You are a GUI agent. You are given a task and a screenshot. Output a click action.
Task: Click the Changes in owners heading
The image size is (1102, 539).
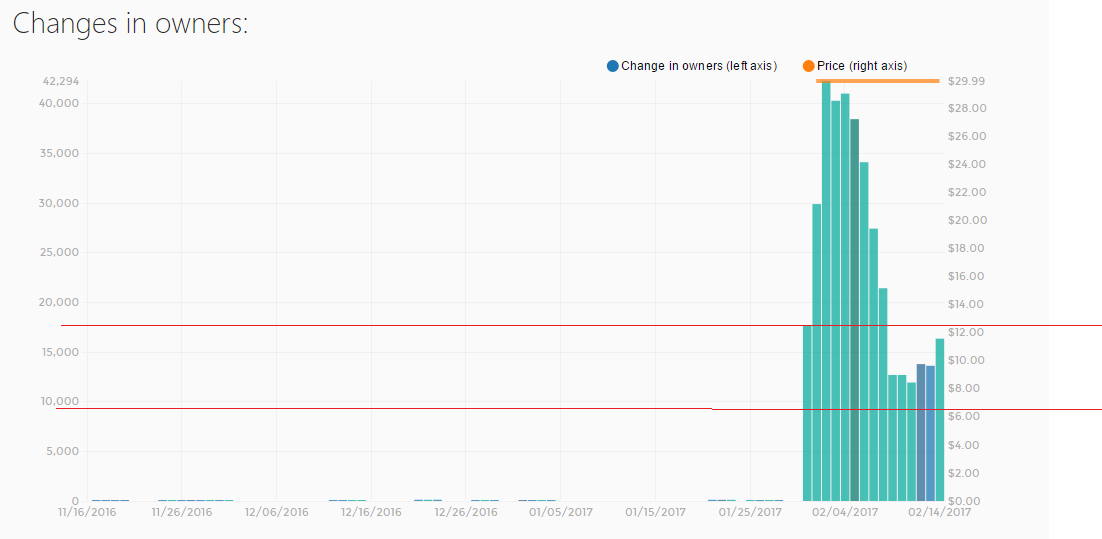pos(131,23)
